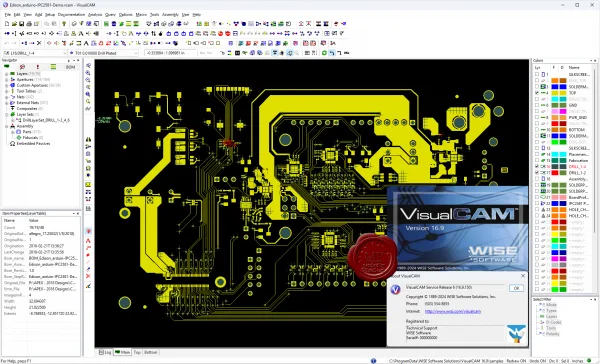Click the top zoom icon in vertical toolbar
This screenshot has width=600, height=364.
coord(88,66)
